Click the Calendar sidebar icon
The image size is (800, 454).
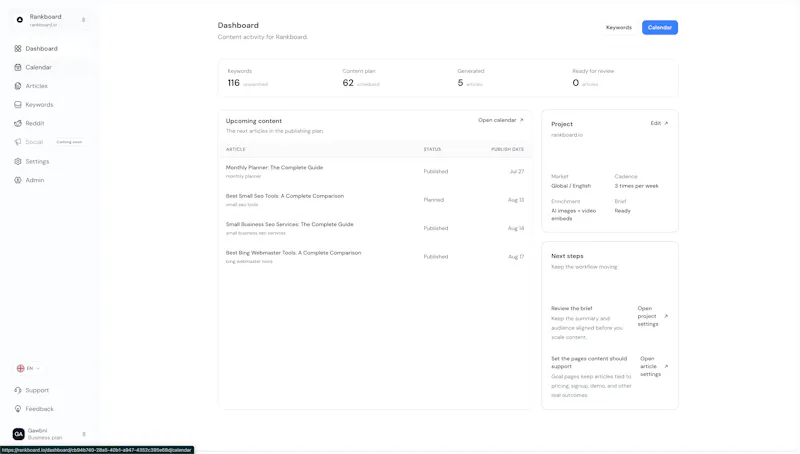pos(18,67)
